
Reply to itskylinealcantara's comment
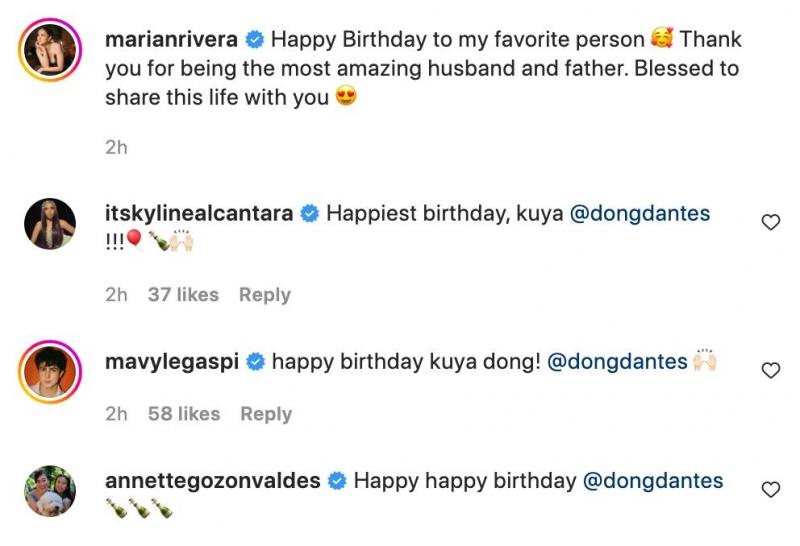coord(265,295)
